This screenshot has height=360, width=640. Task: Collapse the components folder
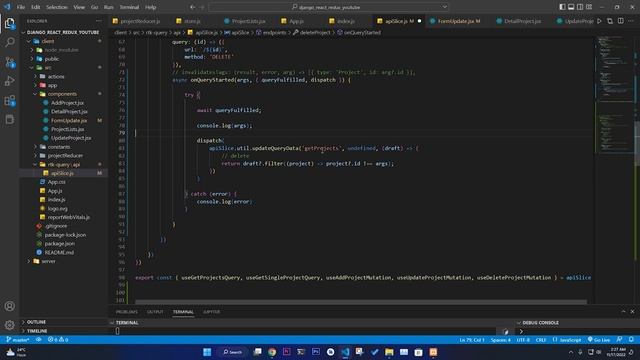(62, 94)
